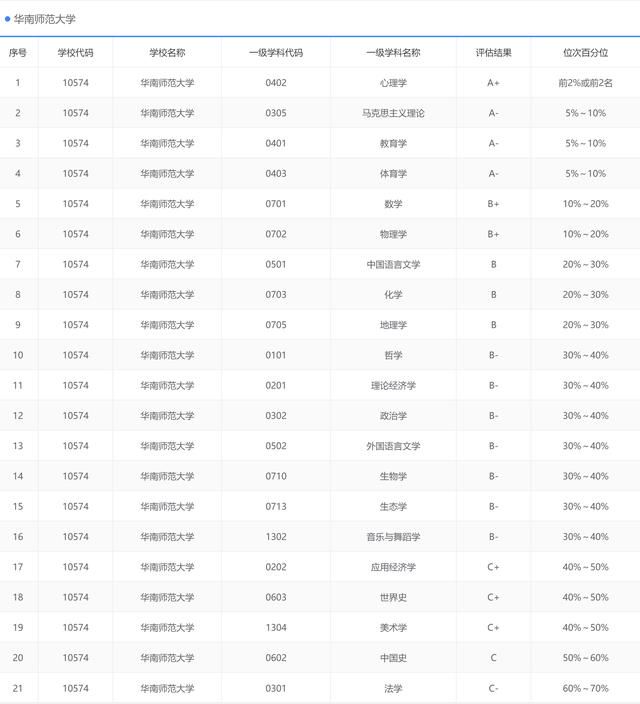
Task: Click subject code 1304
Action: [276, 627]
